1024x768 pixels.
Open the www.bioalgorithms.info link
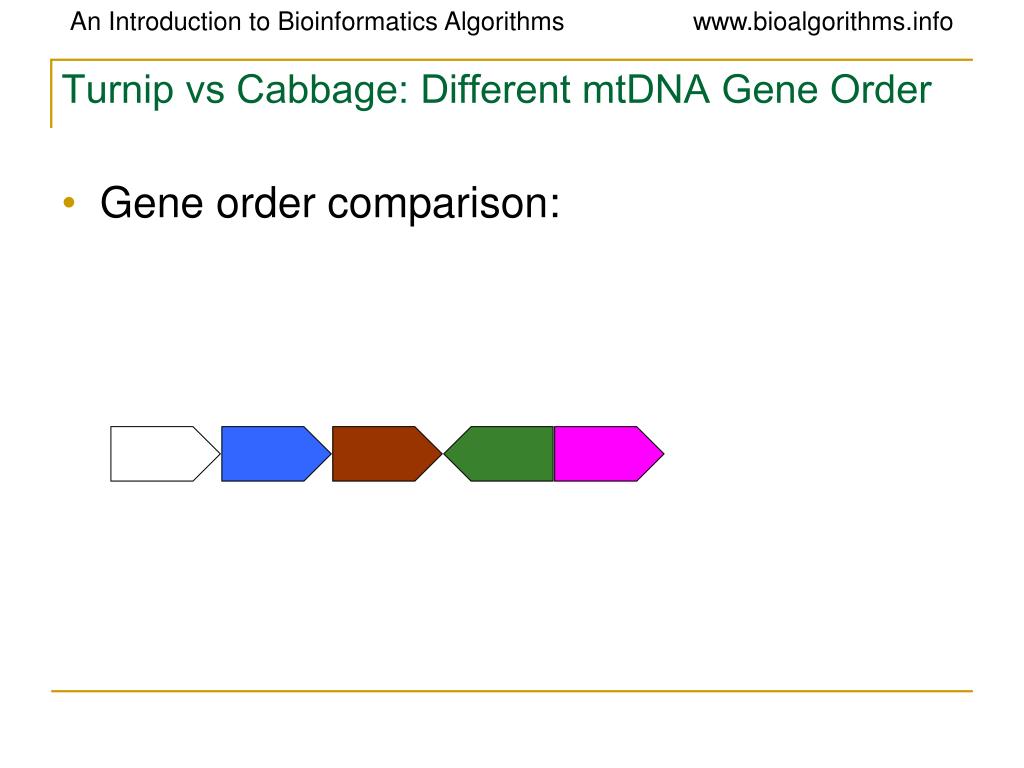click(823, 22)
